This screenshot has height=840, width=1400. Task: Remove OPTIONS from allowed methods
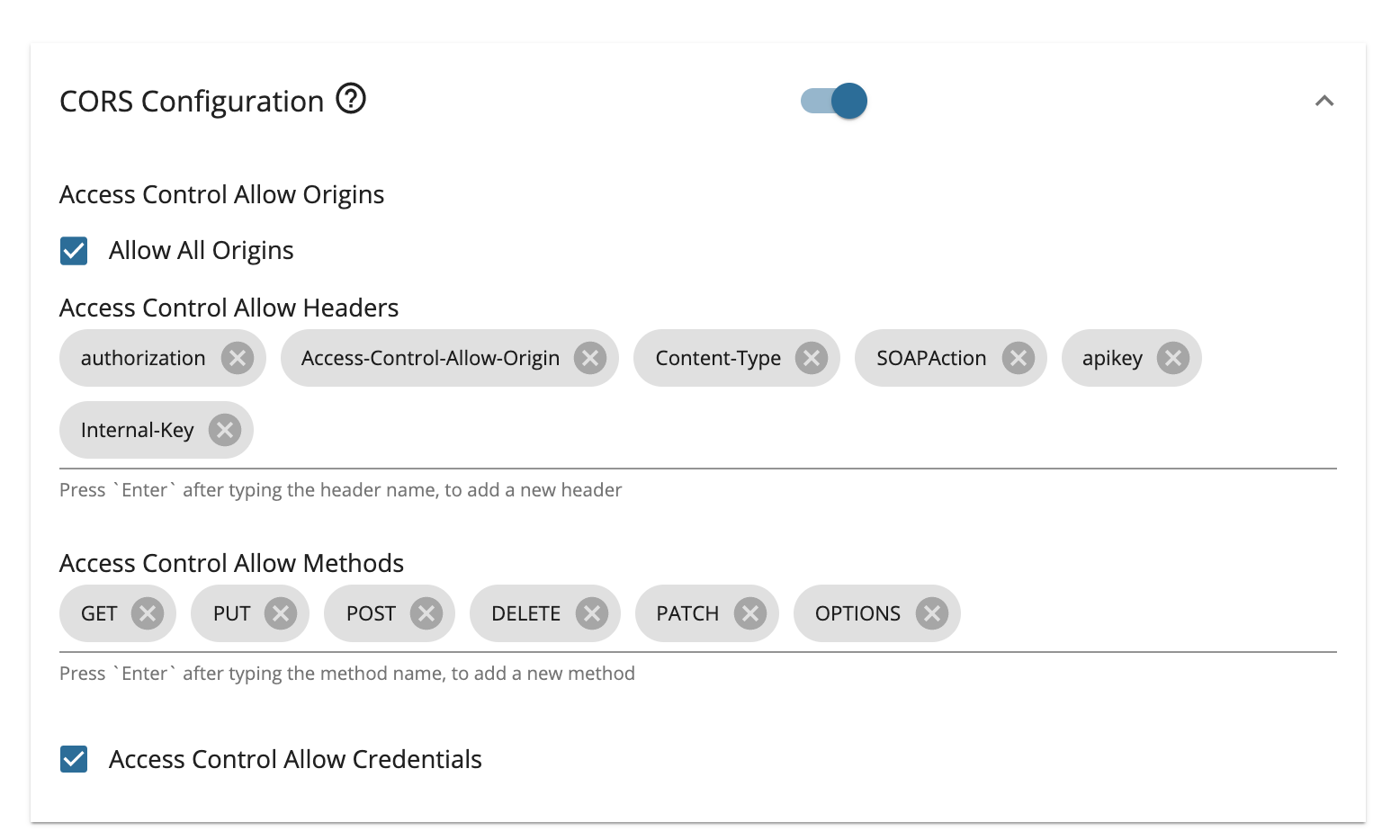[x=932, y=612]
